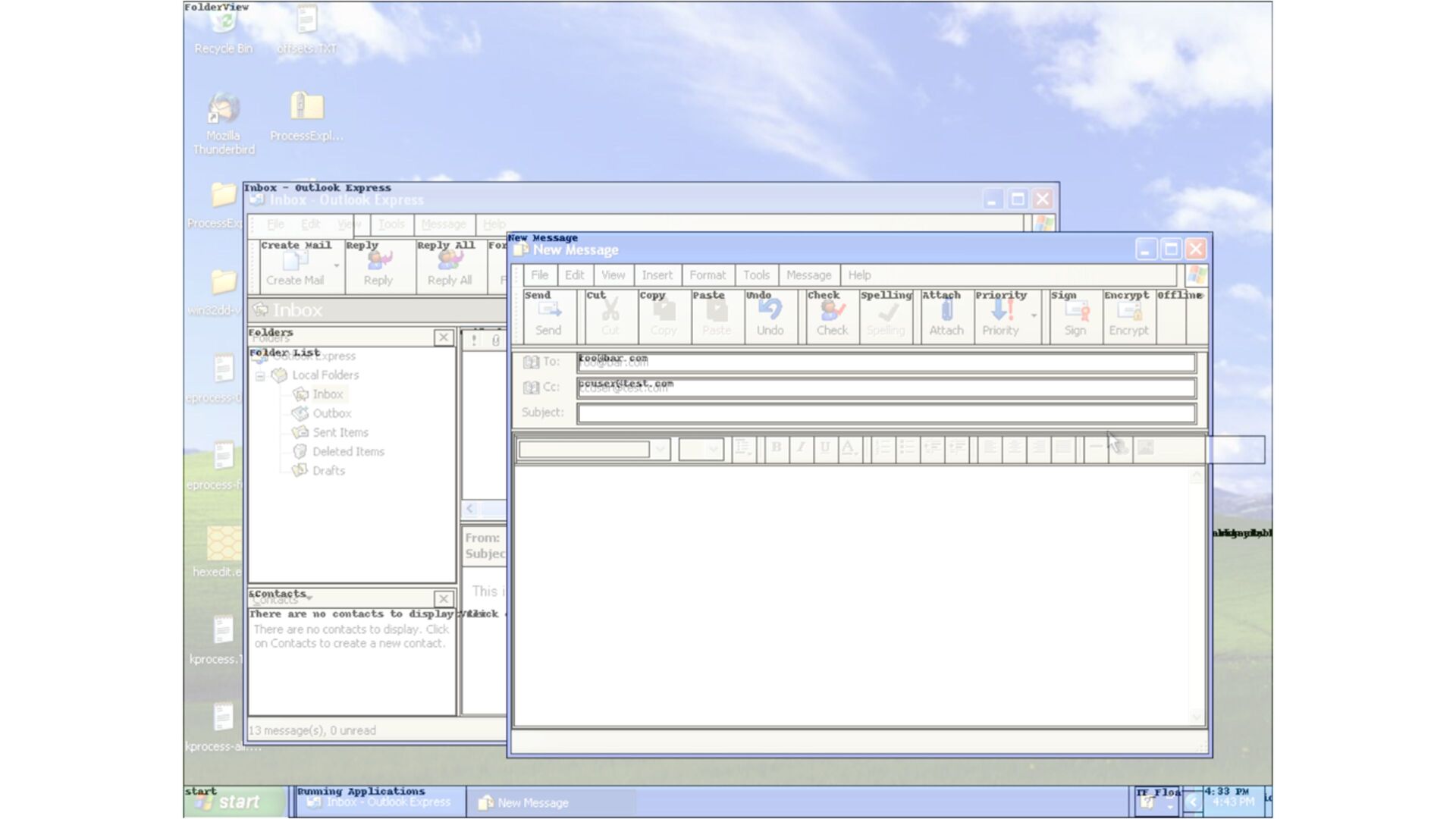This screenshot has height=819, width=1456.
Task: Collapse the Local Folders tree node
Action: coord(260,376)
